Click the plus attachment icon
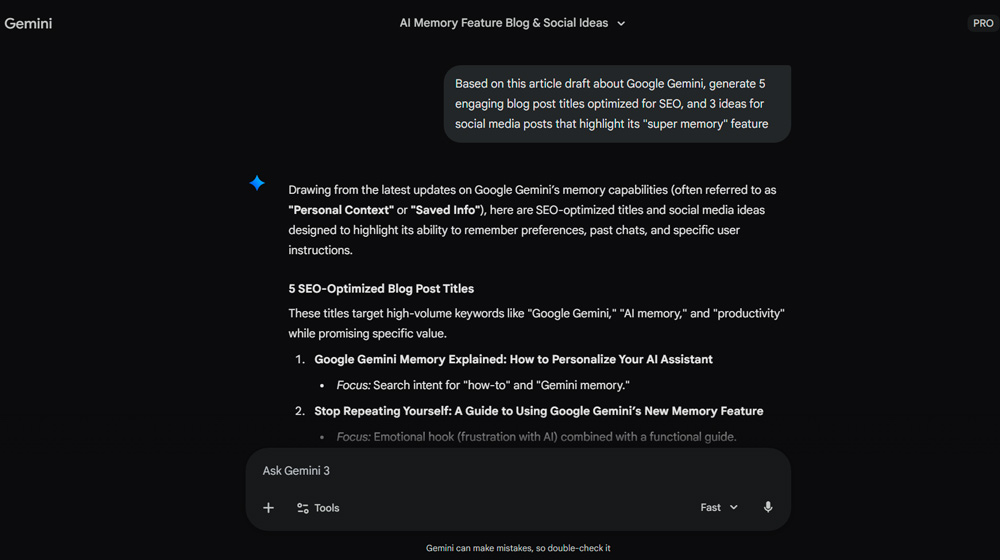 pos(268,508)
